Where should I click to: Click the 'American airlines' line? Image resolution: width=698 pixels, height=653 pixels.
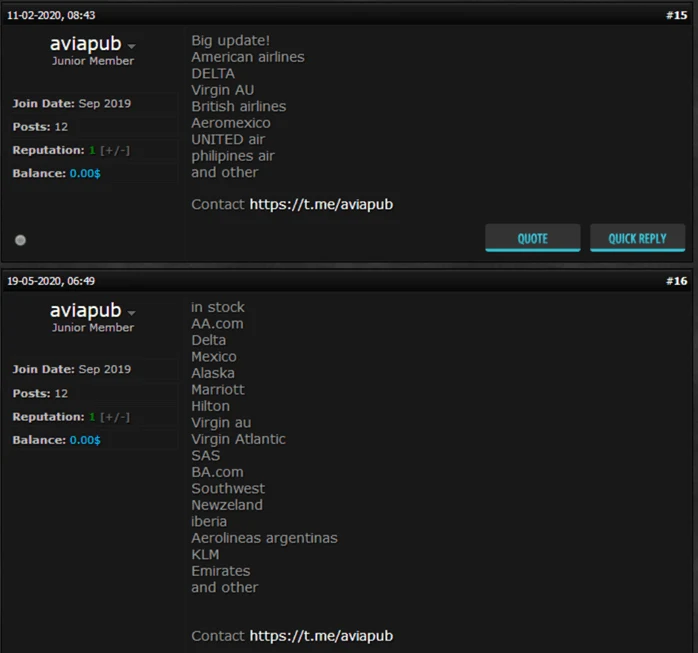click(248, 57)
